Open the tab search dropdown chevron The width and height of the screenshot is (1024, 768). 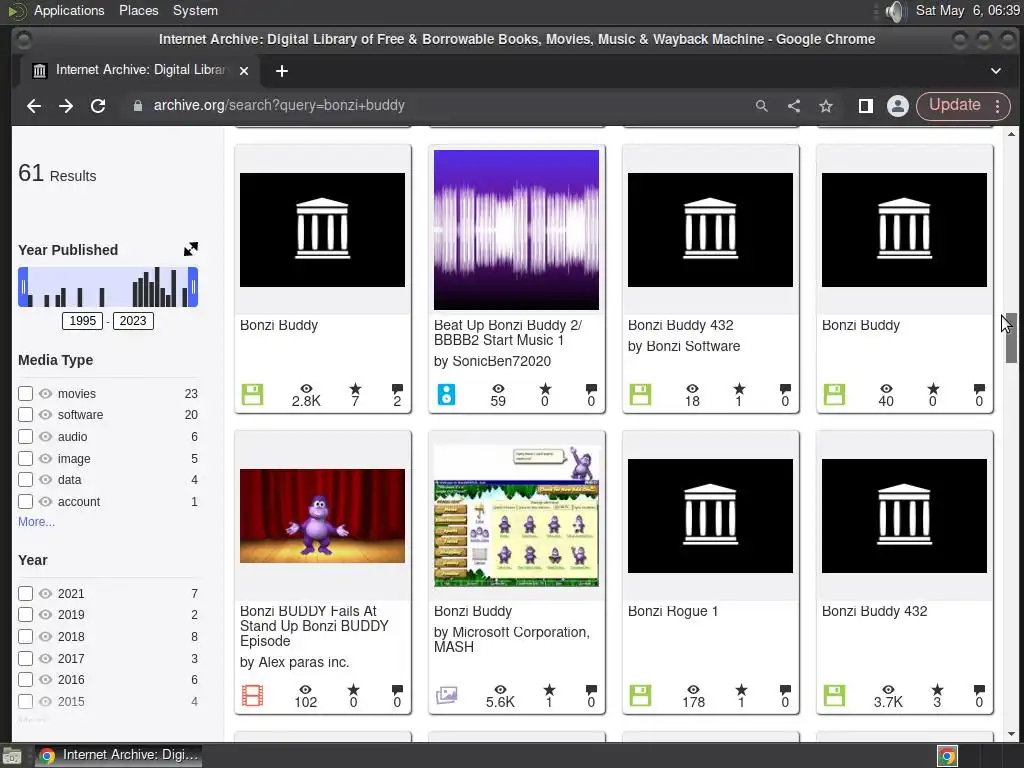tap(996, 71)
